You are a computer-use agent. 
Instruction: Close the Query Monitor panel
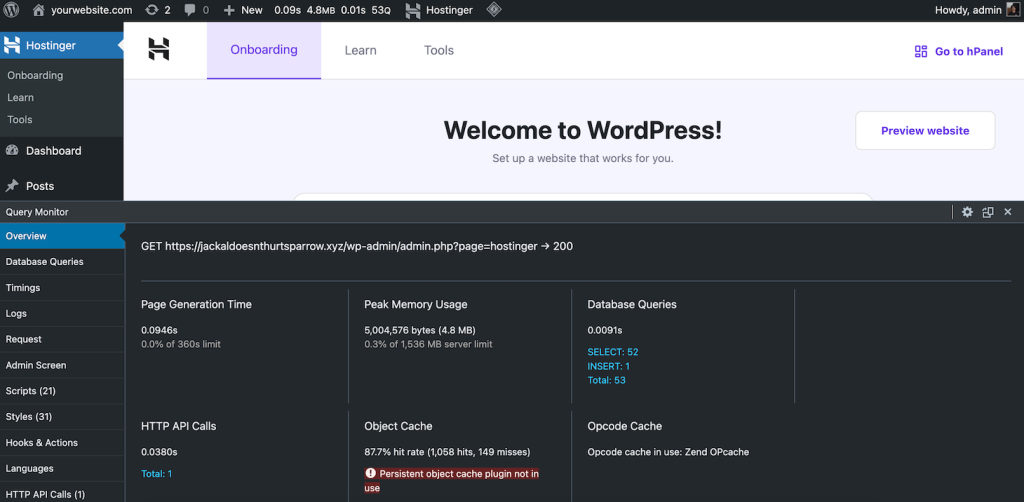point(1008,212)
